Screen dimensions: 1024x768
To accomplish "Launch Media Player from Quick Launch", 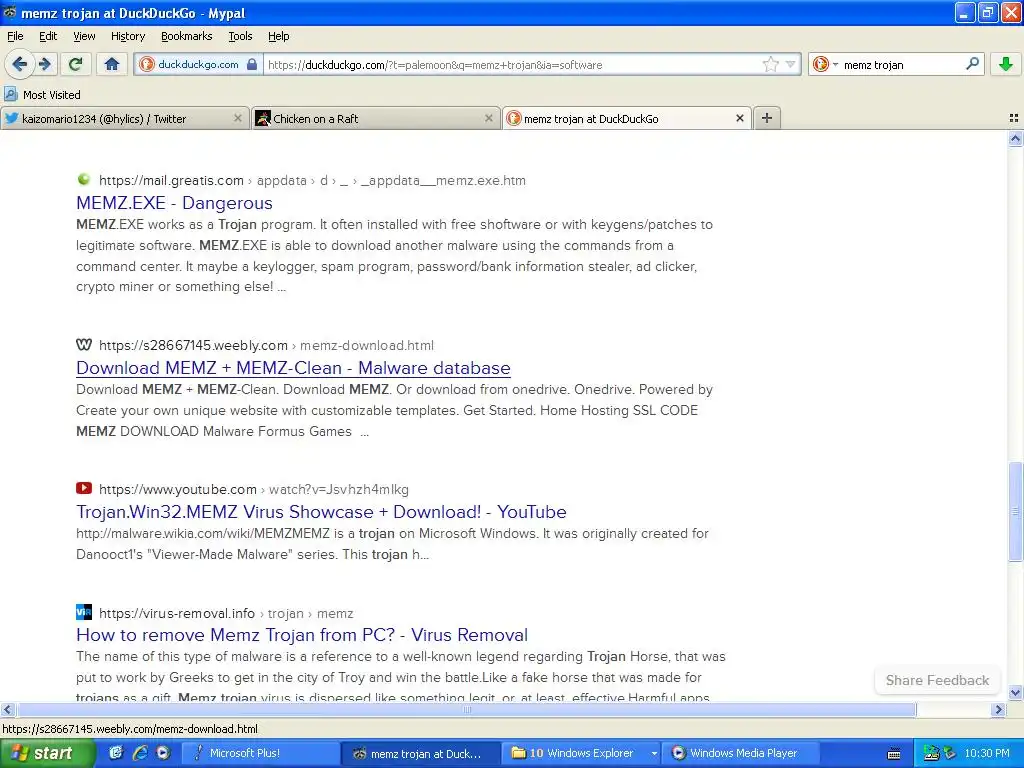I will pos(163,753).
